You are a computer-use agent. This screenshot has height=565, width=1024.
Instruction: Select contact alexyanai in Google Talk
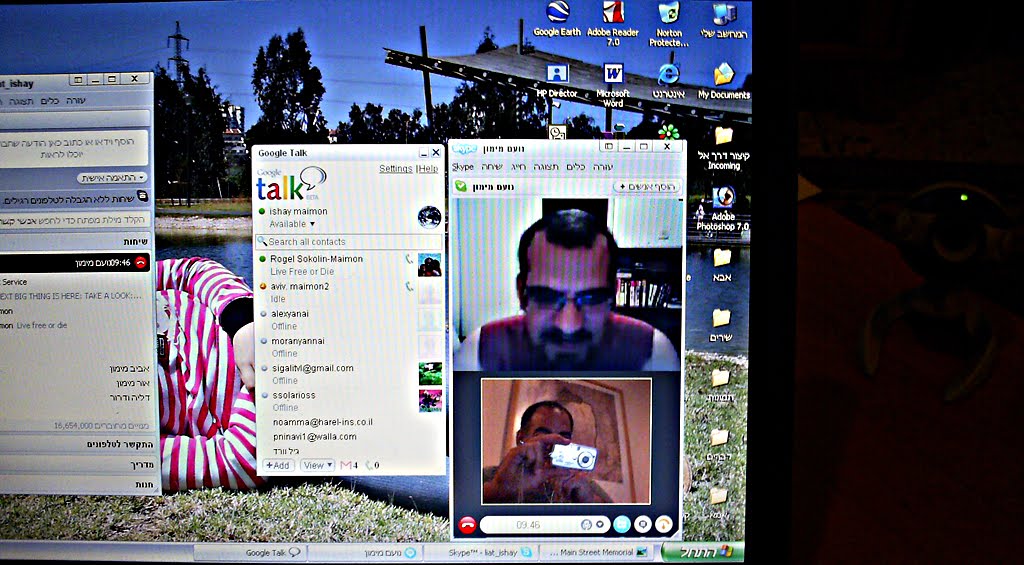[348, 319]
